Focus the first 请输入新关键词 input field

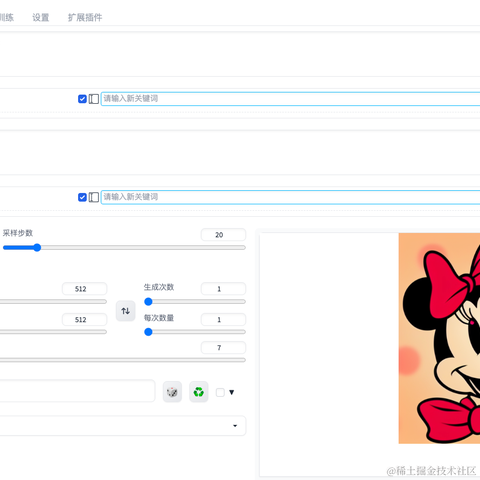coord(290,99)
